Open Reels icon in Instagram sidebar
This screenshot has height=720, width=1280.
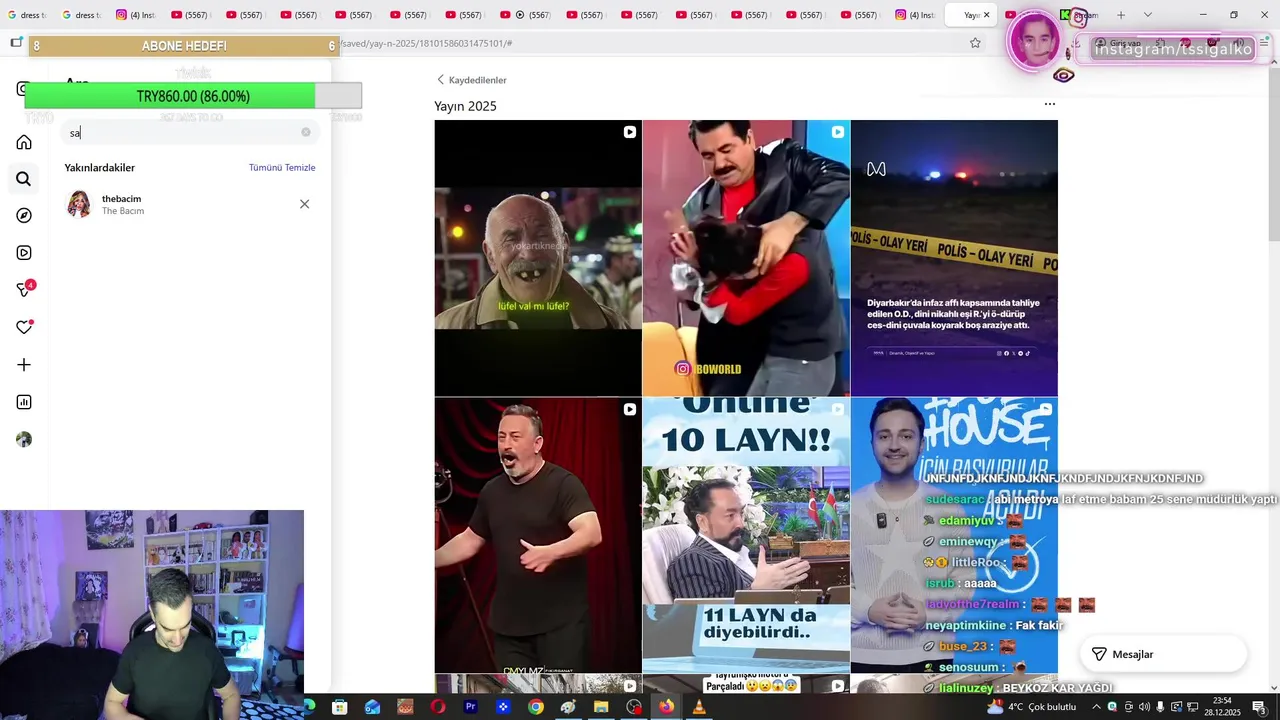pos(24,253)
